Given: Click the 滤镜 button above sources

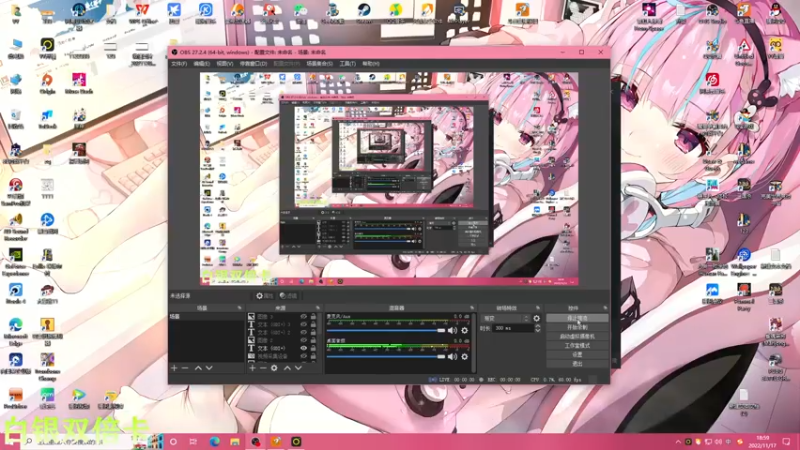Looking at the screenshot, I should (x=288, y=296).
